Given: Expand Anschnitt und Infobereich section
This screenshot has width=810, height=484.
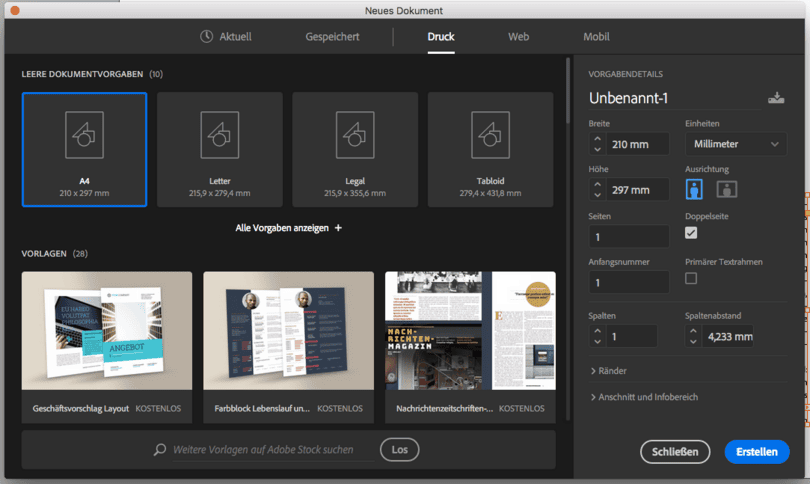Looking at the screenshot, I should click(x=644, y=397).
